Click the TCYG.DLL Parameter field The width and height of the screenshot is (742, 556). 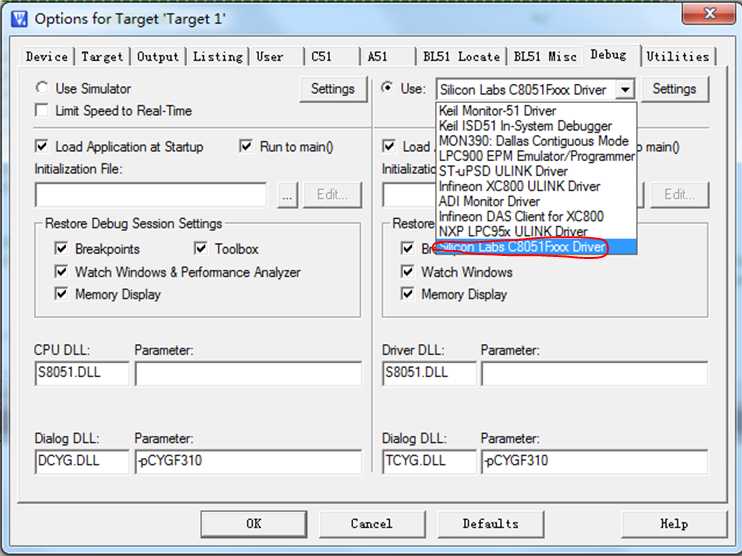coord(595,461)
